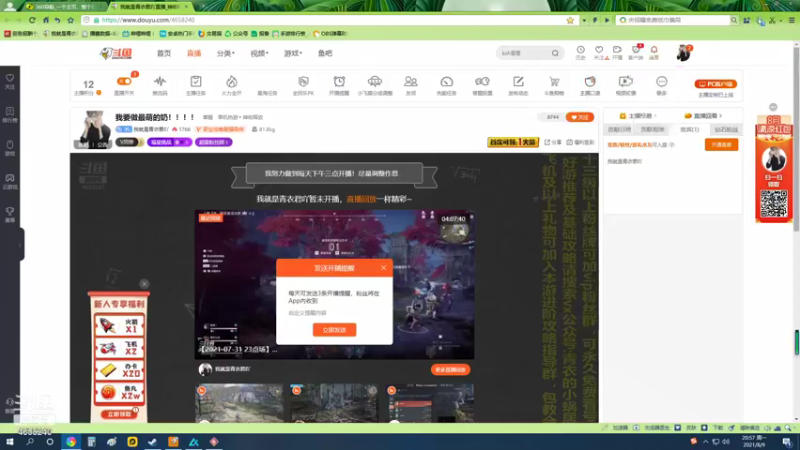Expand the collapsed left sidebar handle
800x450 pixels.
[21, 245]
